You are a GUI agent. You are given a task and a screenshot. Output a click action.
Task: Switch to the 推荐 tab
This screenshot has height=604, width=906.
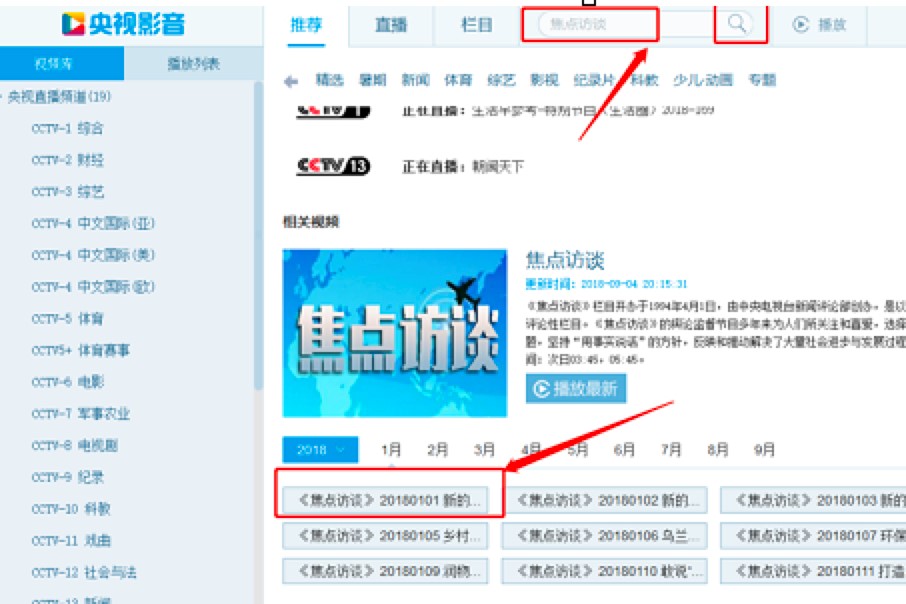point(306,25)
